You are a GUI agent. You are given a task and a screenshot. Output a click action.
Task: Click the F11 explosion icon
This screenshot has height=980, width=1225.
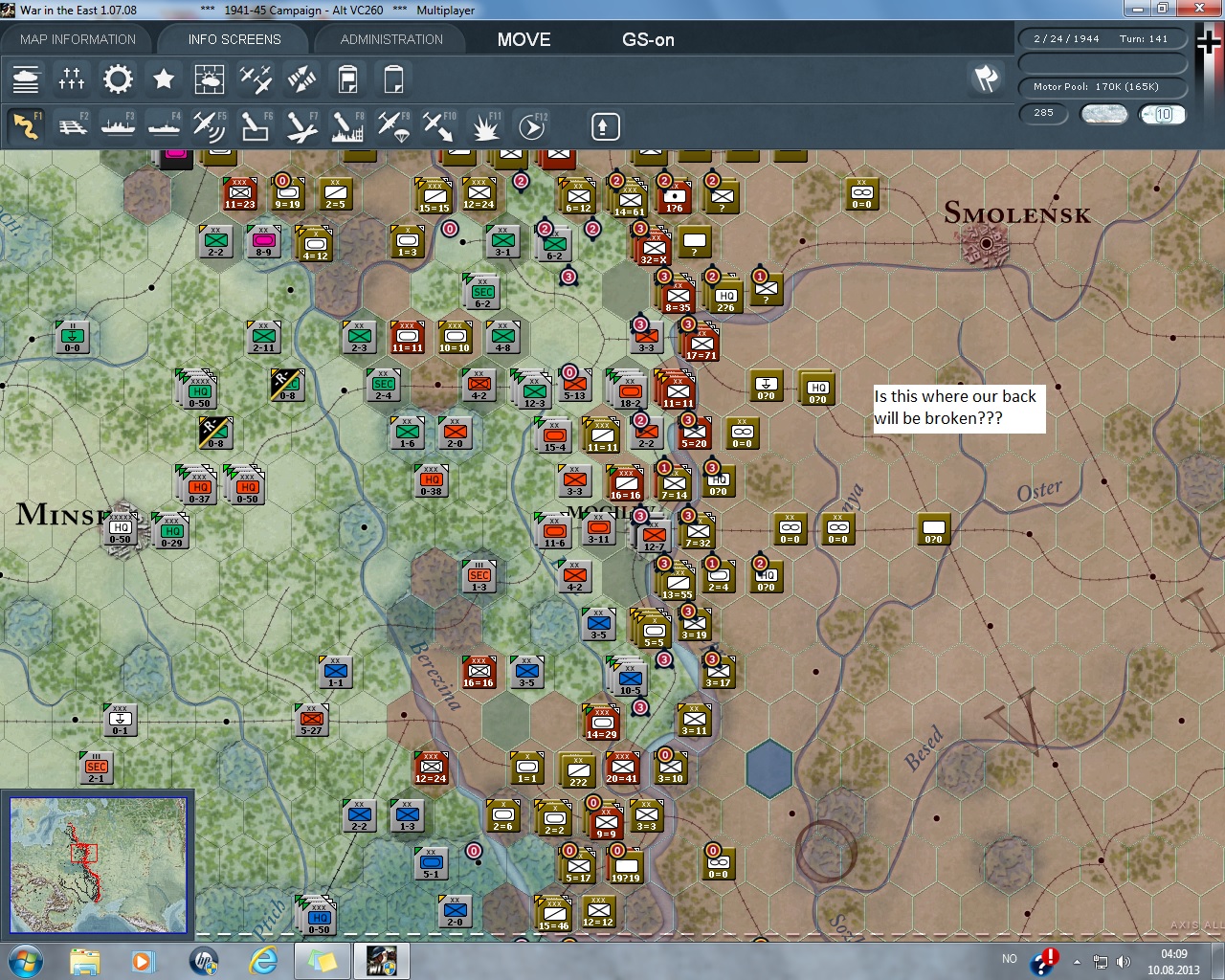(x=485, y=126)
